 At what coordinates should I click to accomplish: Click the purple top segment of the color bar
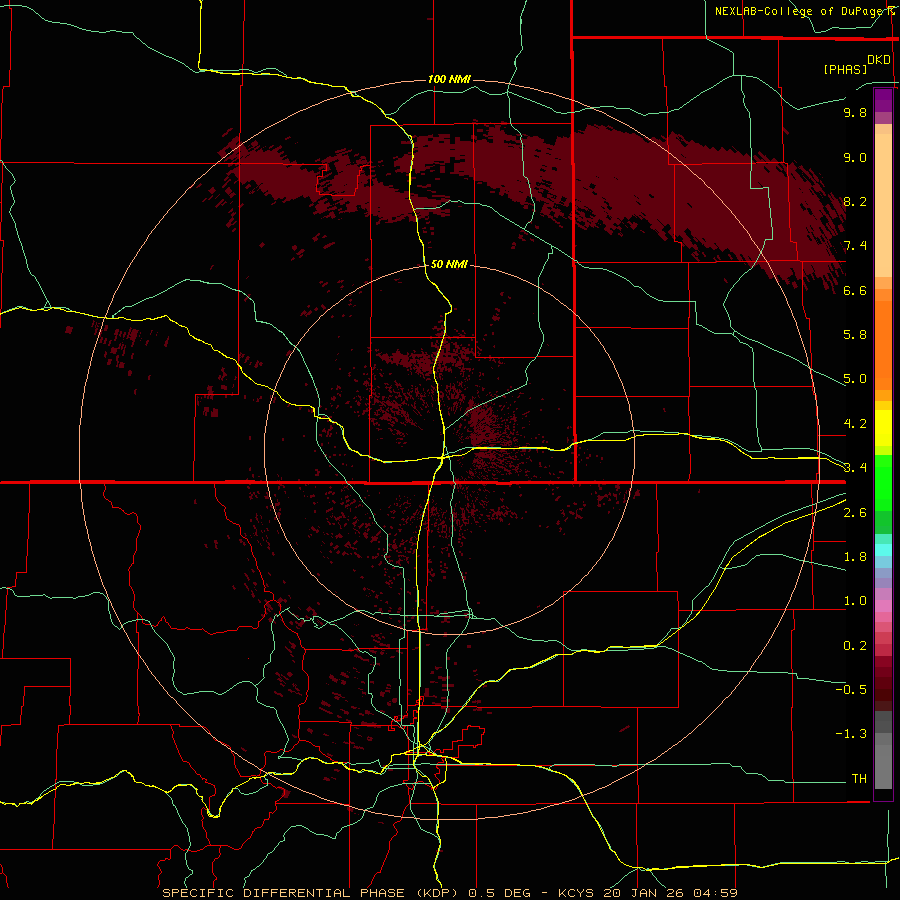tap(883, 100)
